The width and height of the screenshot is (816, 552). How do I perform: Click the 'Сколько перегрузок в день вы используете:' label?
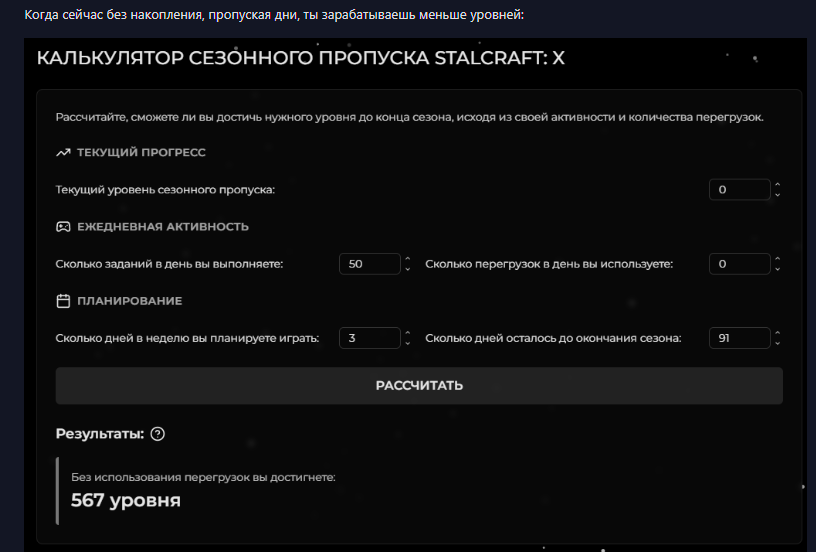point(549,264)
